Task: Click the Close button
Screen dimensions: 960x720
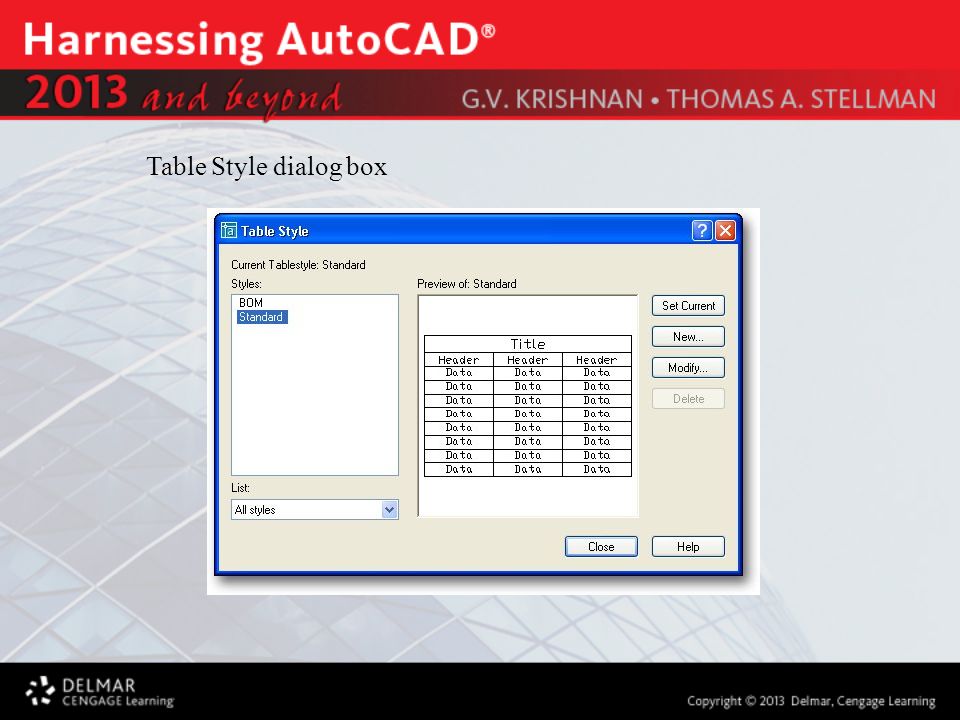Action: tap(601, 547)
